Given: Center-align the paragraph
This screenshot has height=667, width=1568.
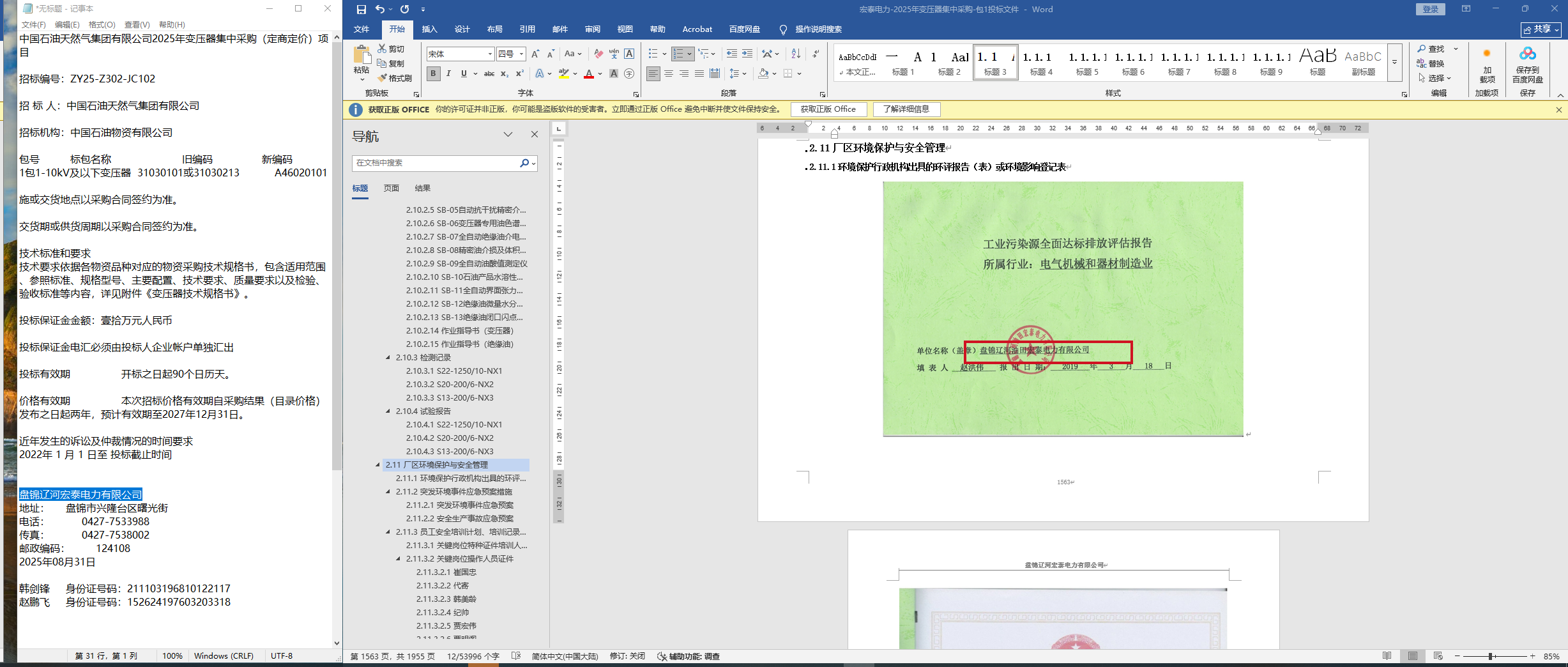Looking at the screenshot, I should point(669,73).
